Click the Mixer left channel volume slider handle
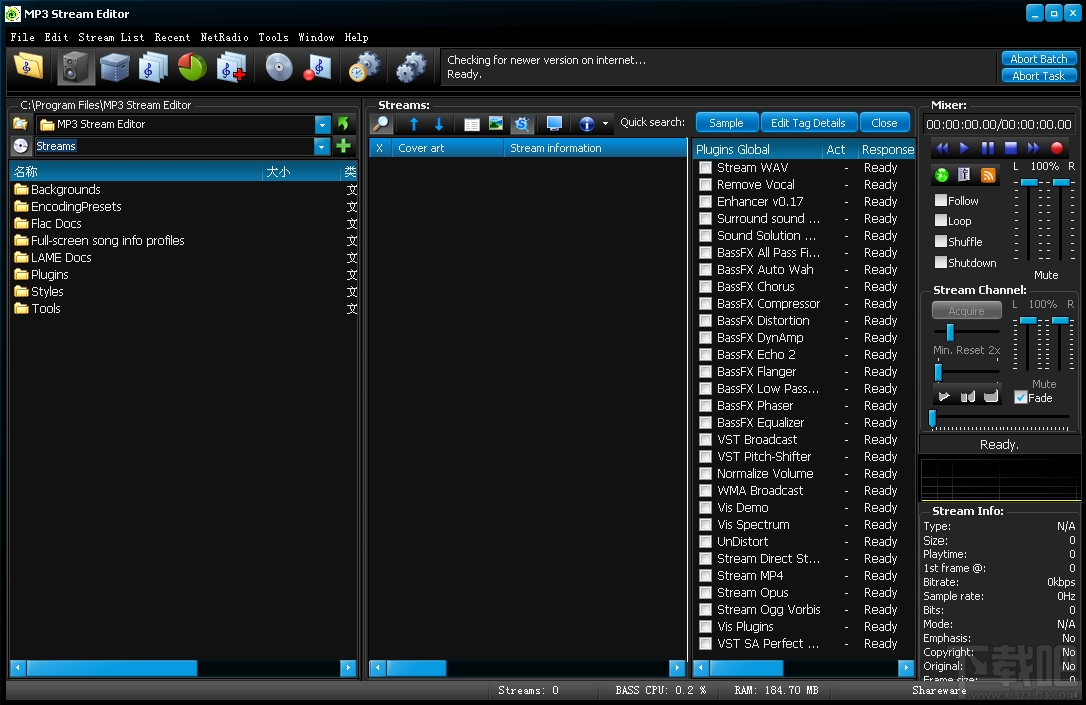Viewport: 1086px width, 705px height. [x=1029, y=182]
